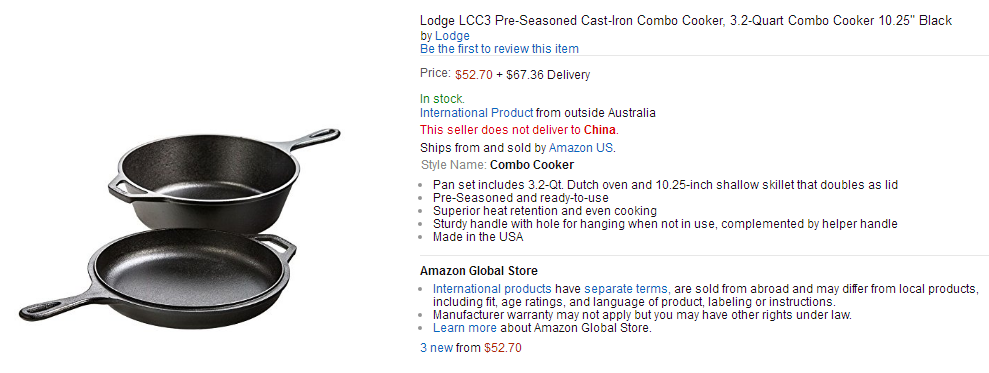Click the red $52.70 price beside Price label
The width and height of the screenshot is (989, 373).
click(x=474, y=75)
